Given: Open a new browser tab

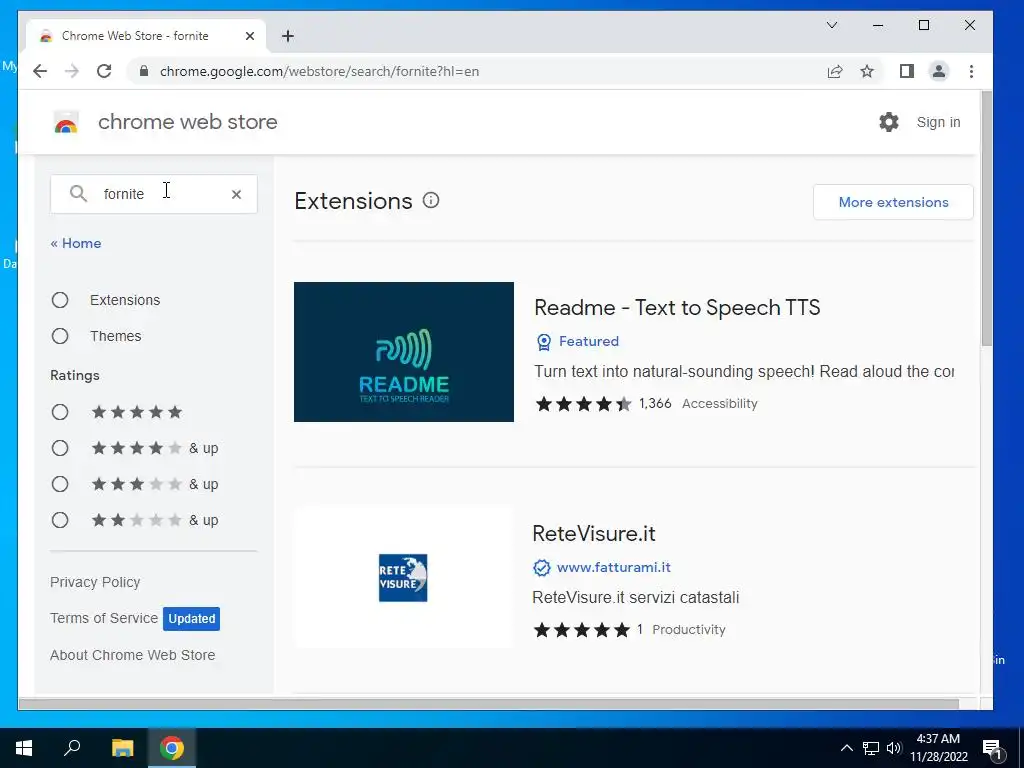Looking at the screenshot, I should [x=287, y=36].
